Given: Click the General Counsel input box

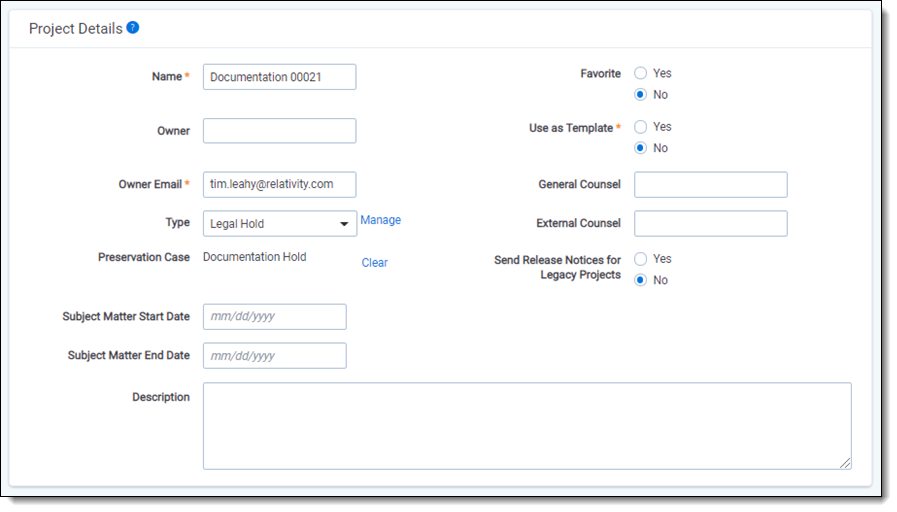Looking at the screenshot, I should click(x=710, y=185).
